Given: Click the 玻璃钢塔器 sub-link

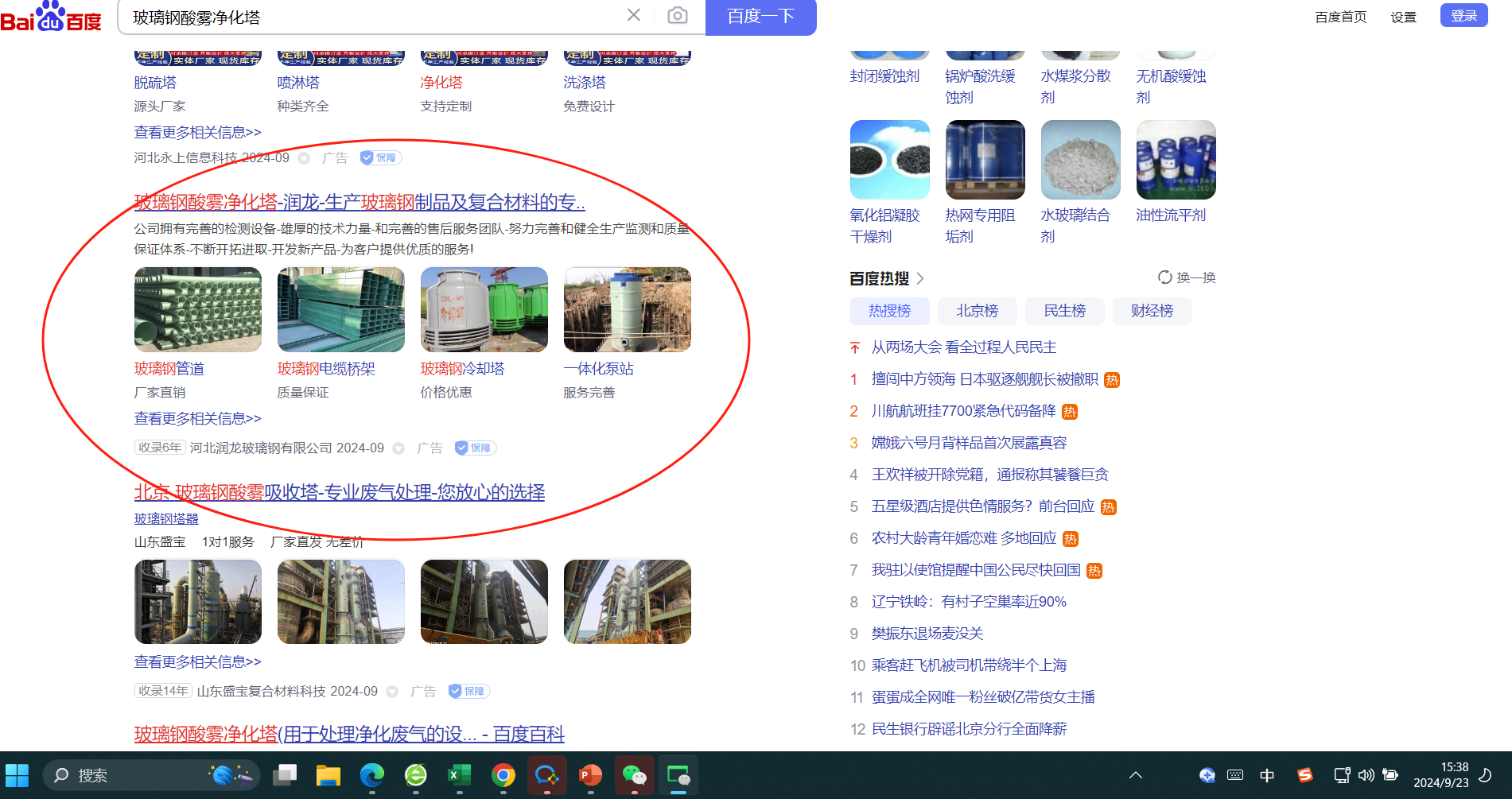Looking at the screenshot, I should 166,518.
